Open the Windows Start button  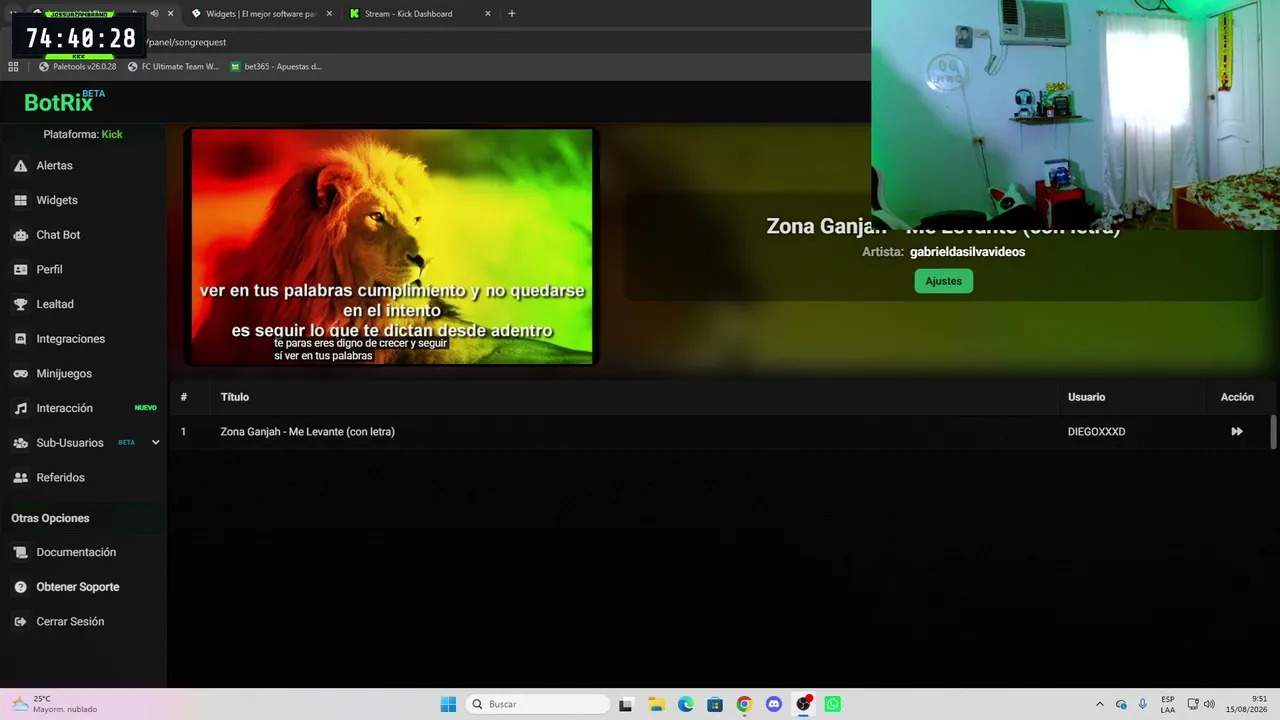click(448, 704)
